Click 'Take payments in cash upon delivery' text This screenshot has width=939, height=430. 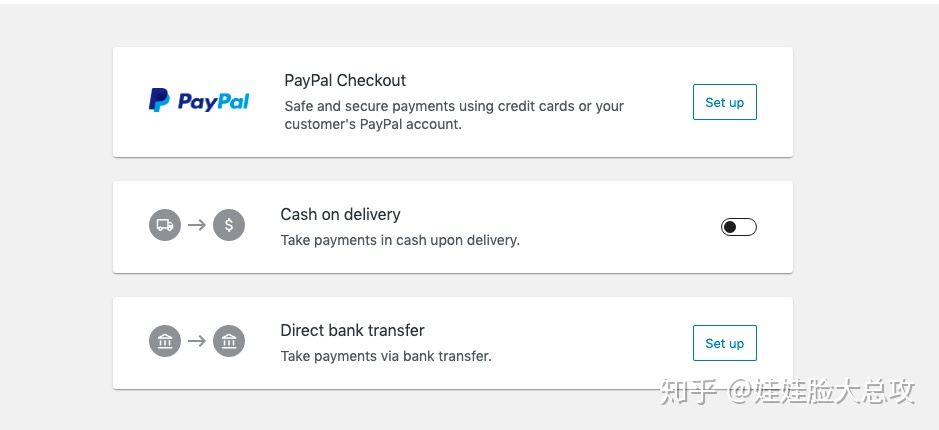tap(400, 240)
